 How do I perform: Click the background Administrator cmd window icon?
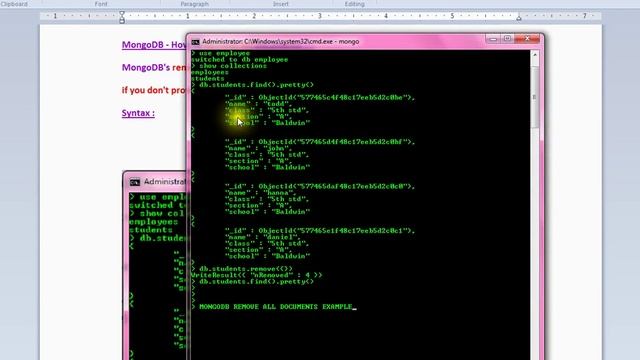[135, 182]
